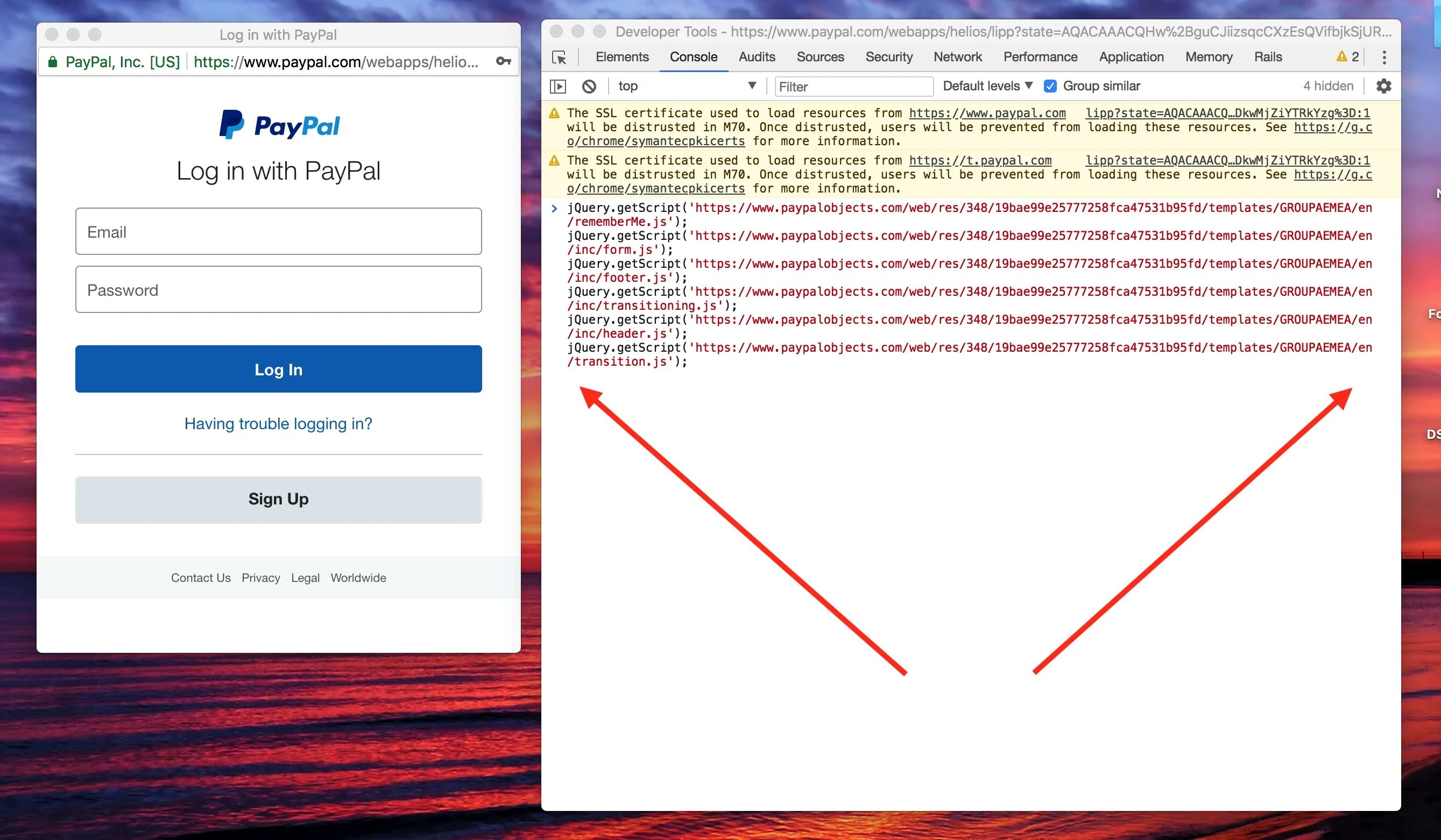Viewport: 1441px width, 840px height.
Task: Click warning icon of t.paypal.com SSL message
Action: [x=554, y=161]
